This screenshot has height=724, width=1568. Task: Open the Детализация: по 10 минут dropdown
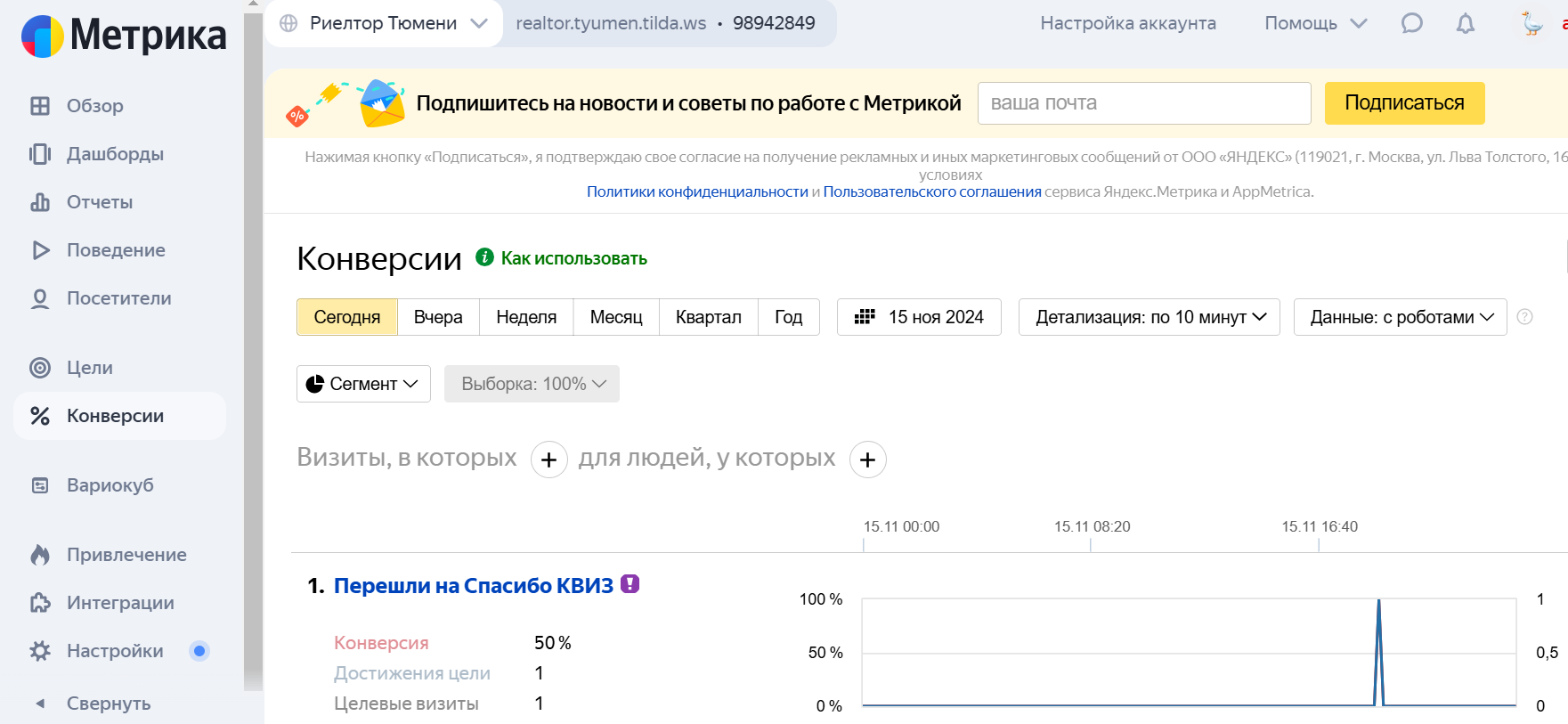pyautogui.click(x=1150, y=317)
